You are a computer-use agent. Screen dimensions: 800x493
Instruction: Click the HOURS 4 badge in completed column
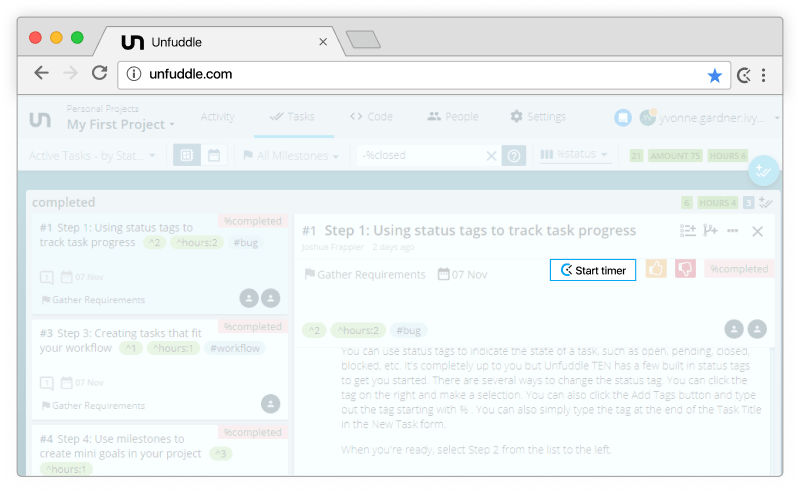point(717,203)
